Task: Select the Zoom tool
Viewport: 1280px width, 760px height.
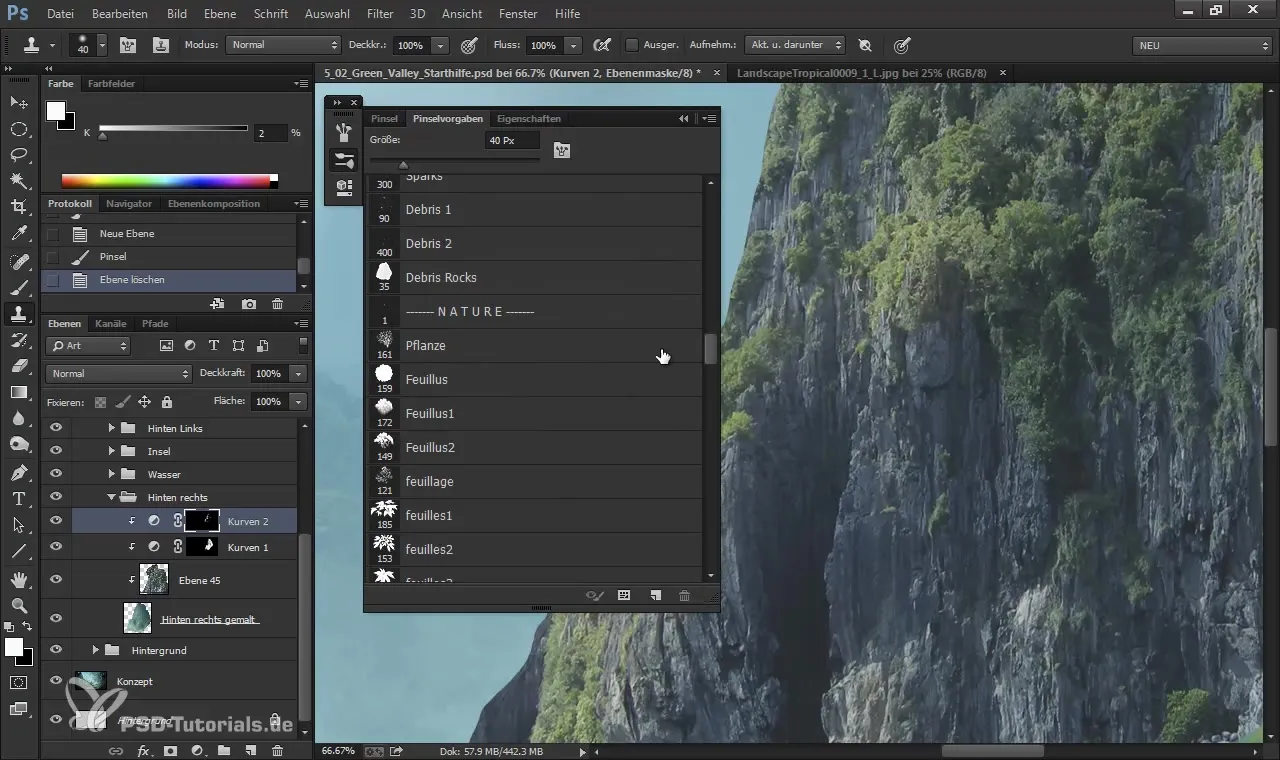Action: coord(19,605)
